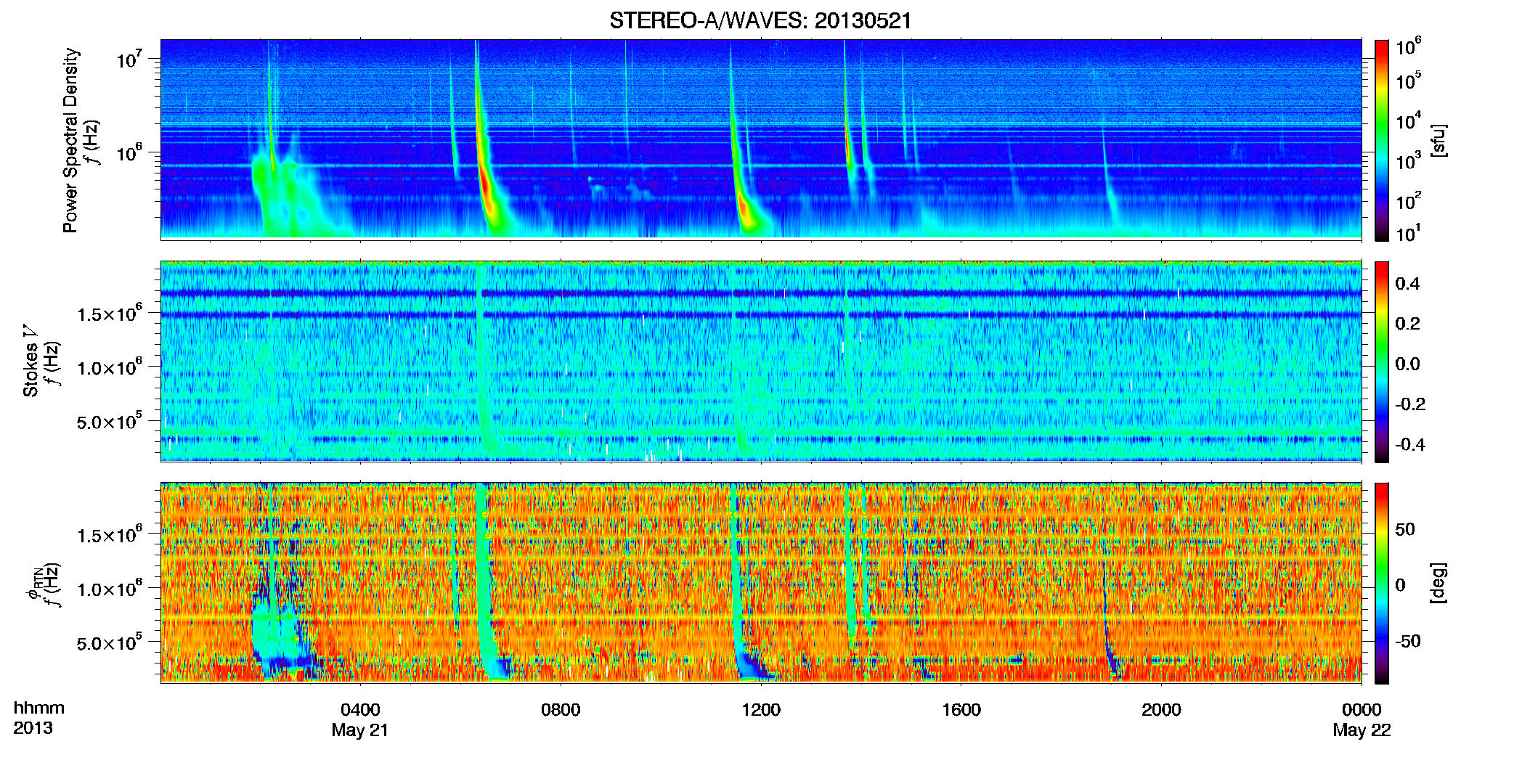The image size is (1522, 784).
Task: Click the 1.5×10^6 tick in Stokes V panel
Action: 109,314
